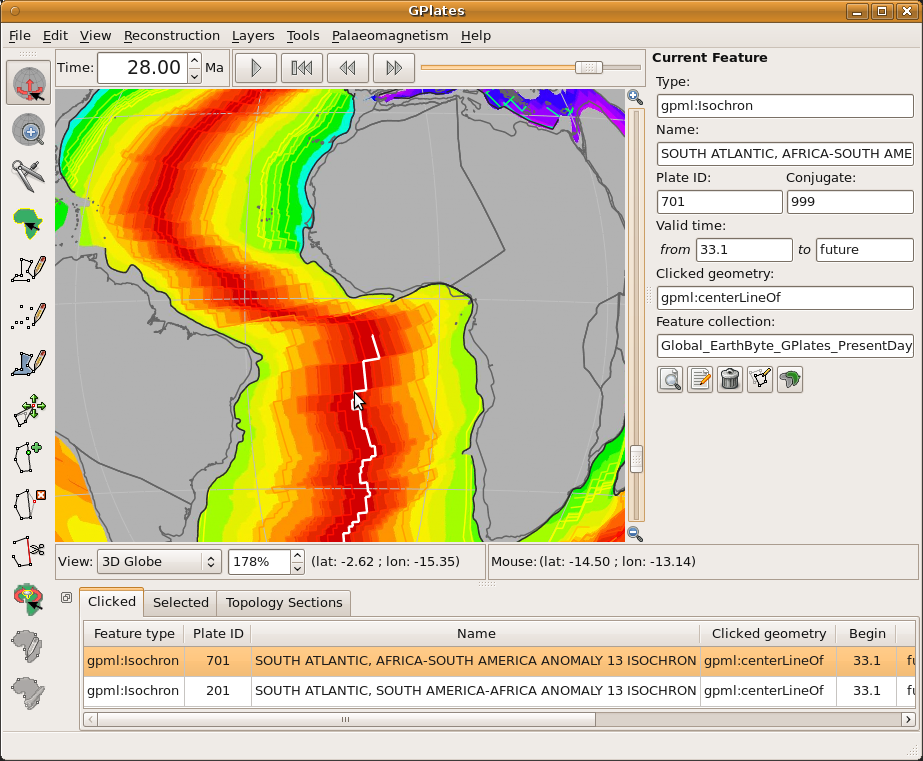Click the Conjugate field showing 999
This screenshot has height=761, width=923.
850,202
